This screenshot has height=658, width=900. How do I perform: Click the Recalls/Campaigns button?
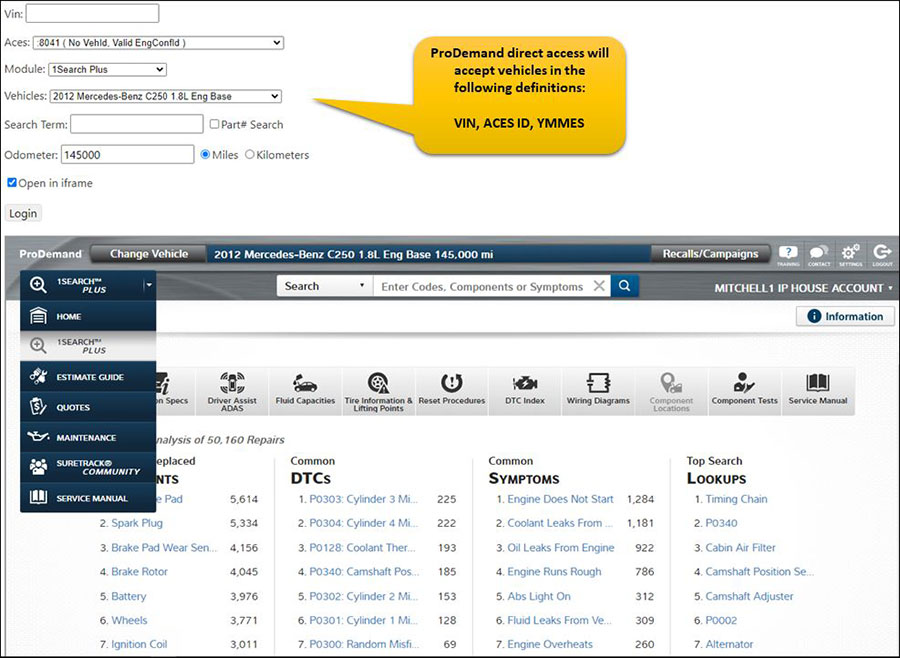click(710, 254)
